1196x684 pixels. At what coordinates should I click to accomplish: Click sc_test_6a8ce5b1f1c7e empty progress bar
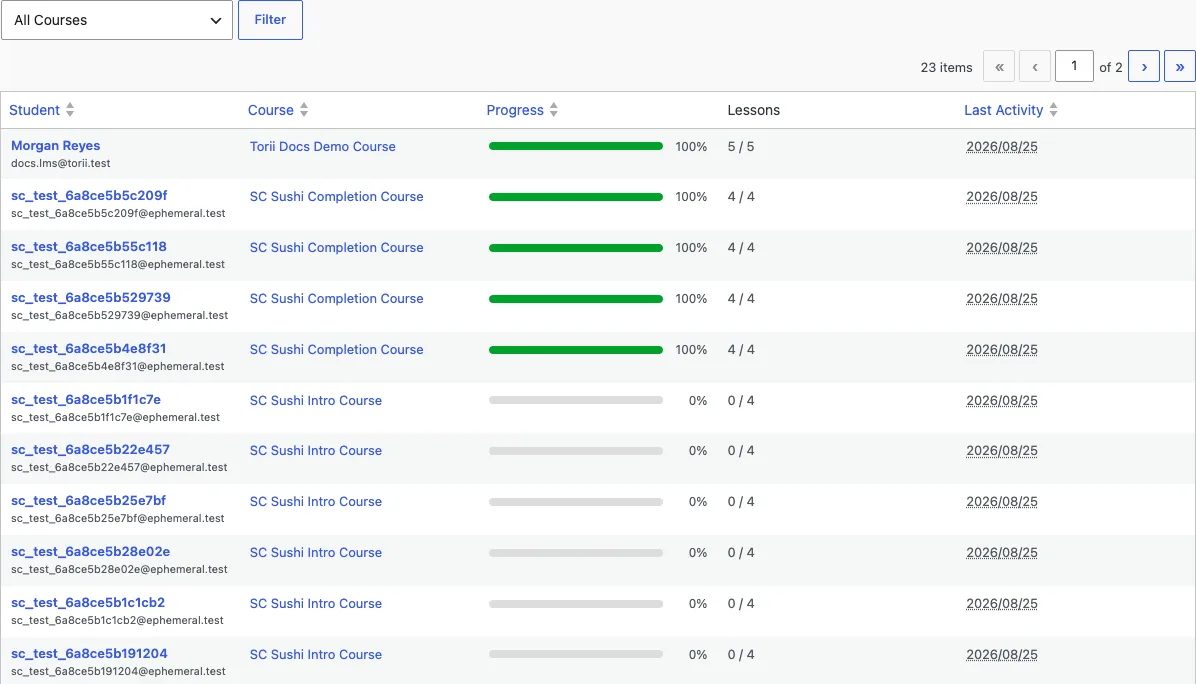tap(576, 400)
